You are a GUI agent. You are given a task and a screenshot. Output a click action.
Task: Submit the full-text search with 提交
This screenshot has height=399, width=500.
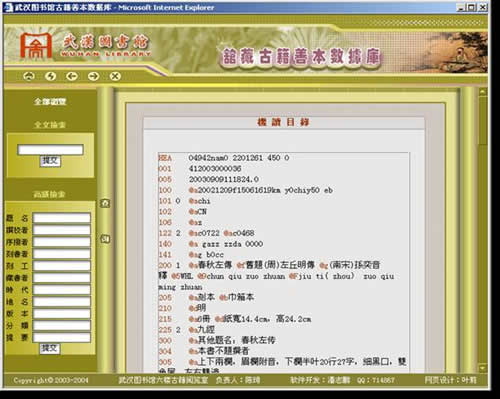tap(50, 161)
